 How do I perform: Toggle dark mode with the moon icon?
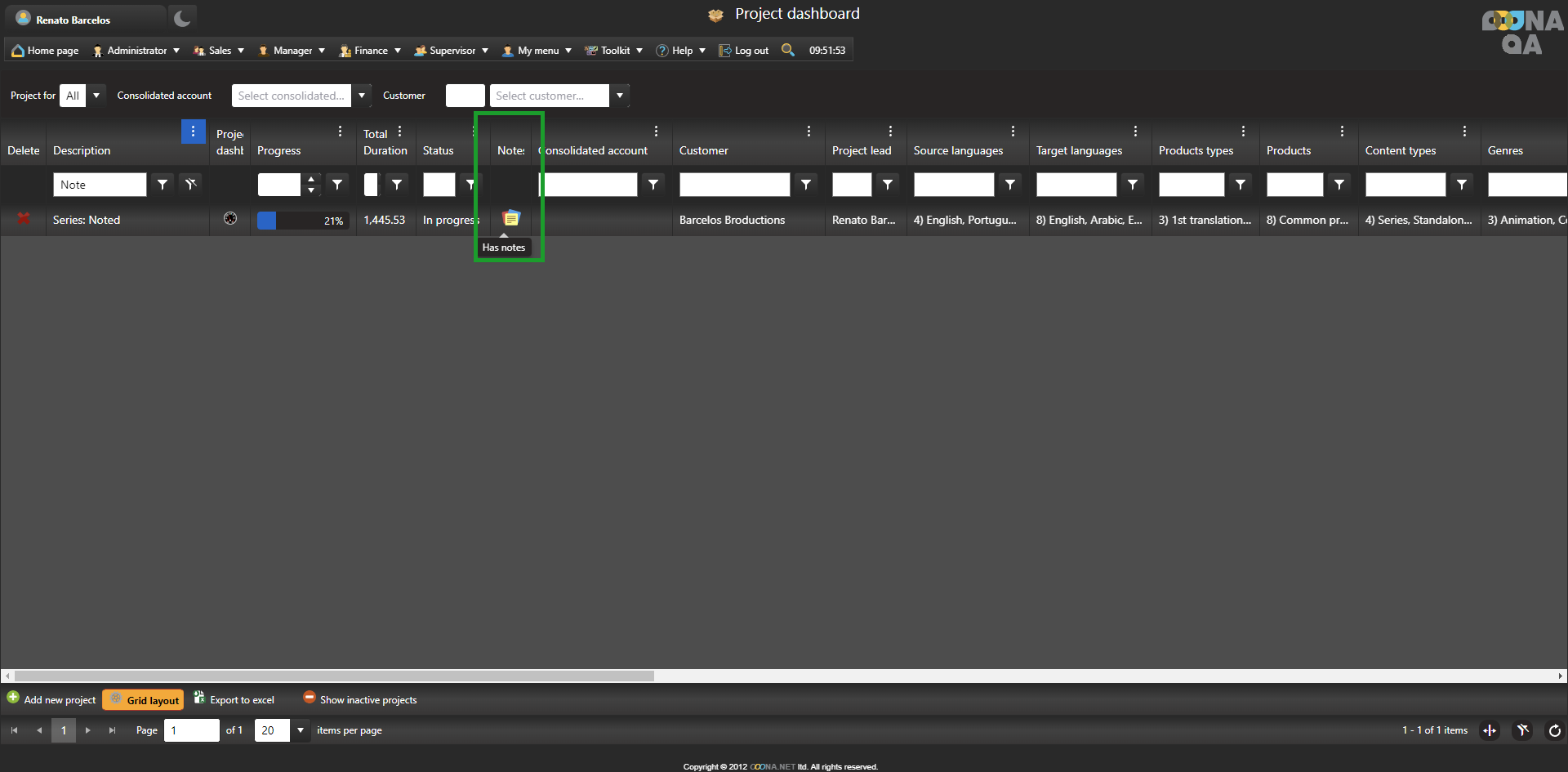click(182, 18)
